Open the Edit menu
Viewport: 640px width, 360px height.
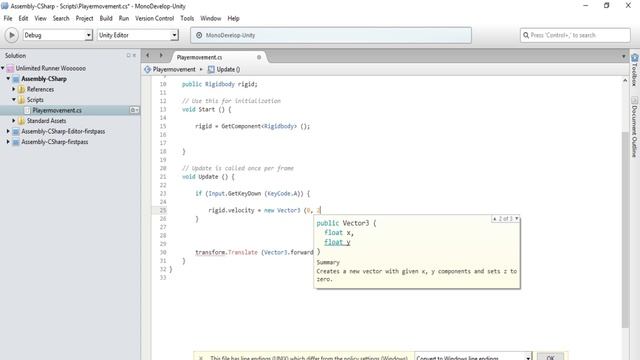tap(23, 18)
